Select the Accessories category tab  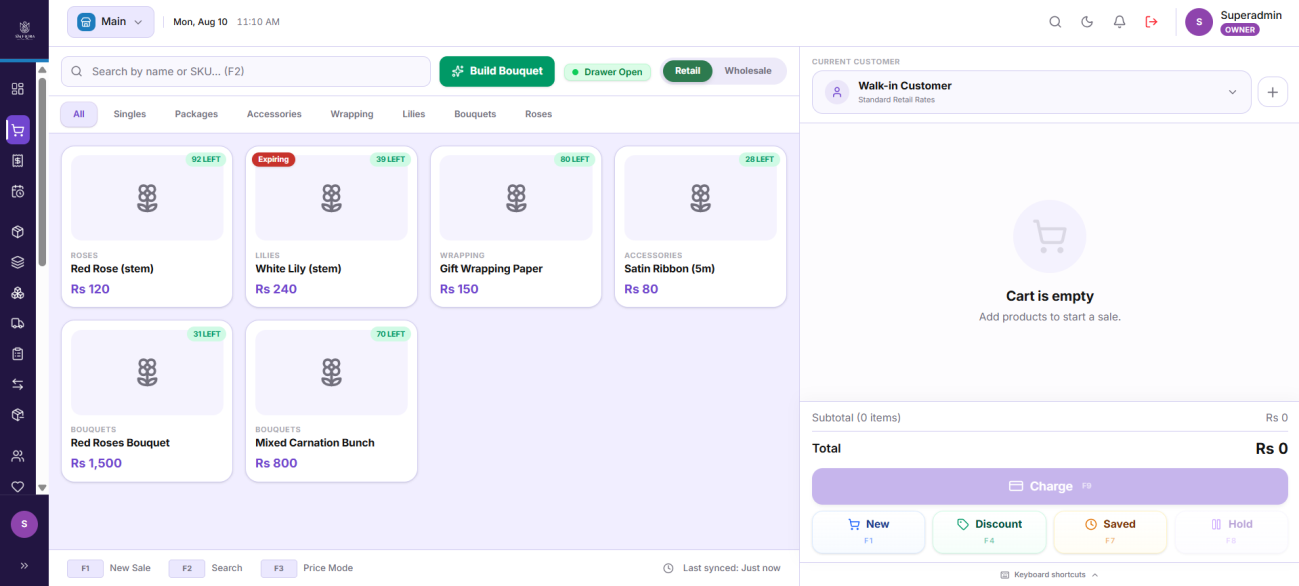click(274, 114)
